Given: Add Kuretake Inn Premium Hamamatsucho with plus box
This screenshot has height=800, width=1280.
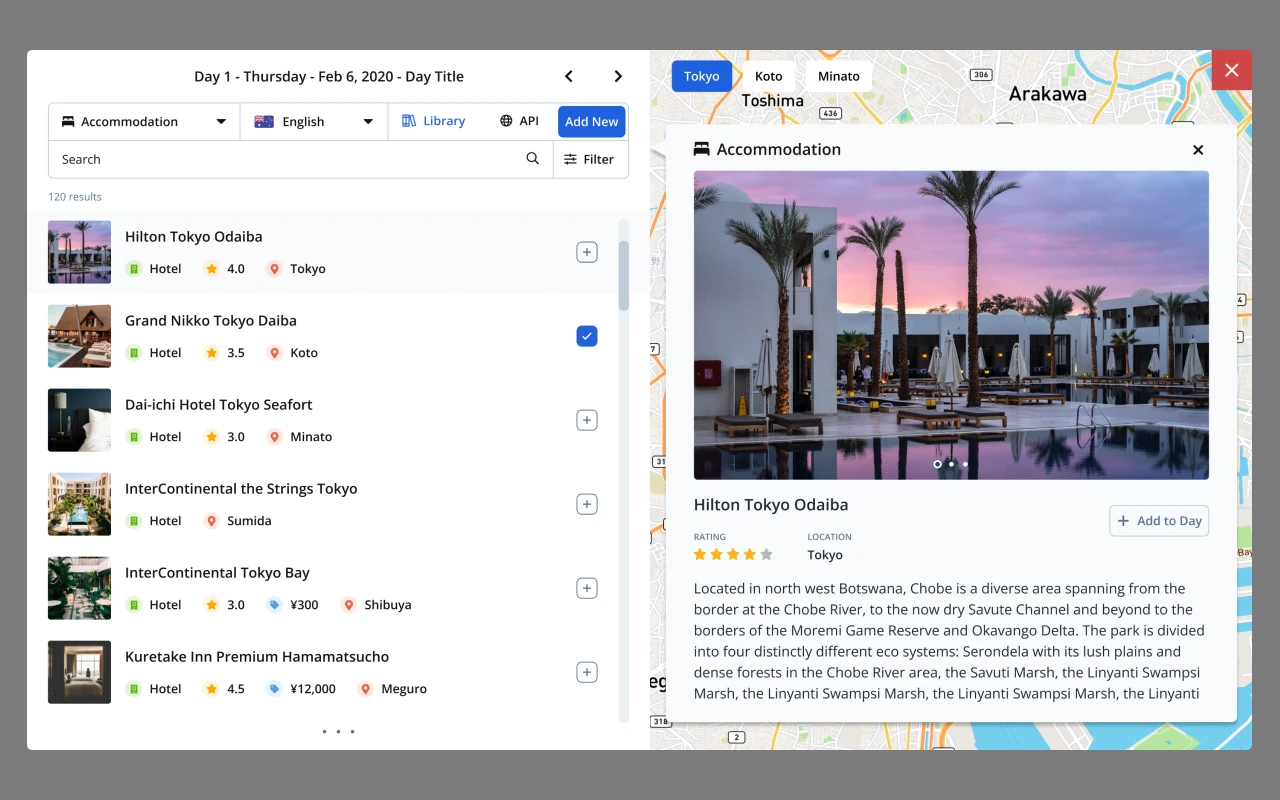Looking at the screenshot, I should pyautogui.click(x=587, y=672).
